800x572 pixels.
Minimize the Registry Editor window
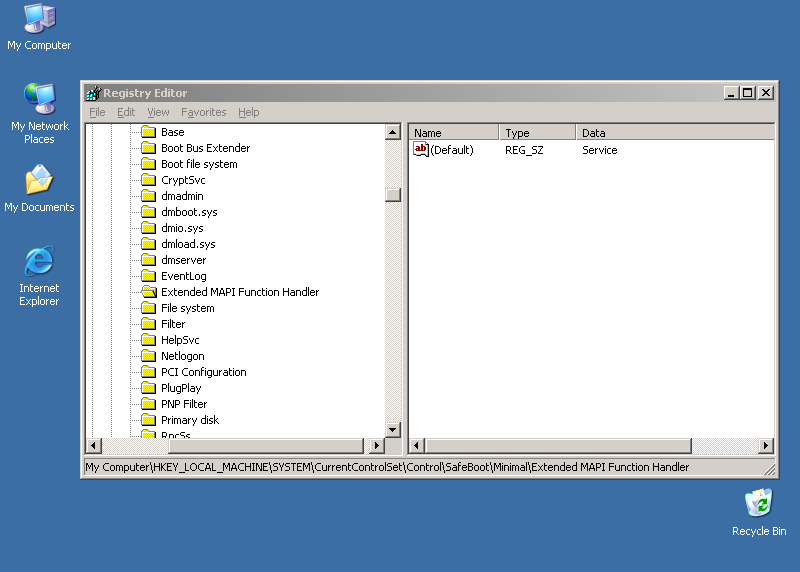pyautogui.click(x=731, y=93)
